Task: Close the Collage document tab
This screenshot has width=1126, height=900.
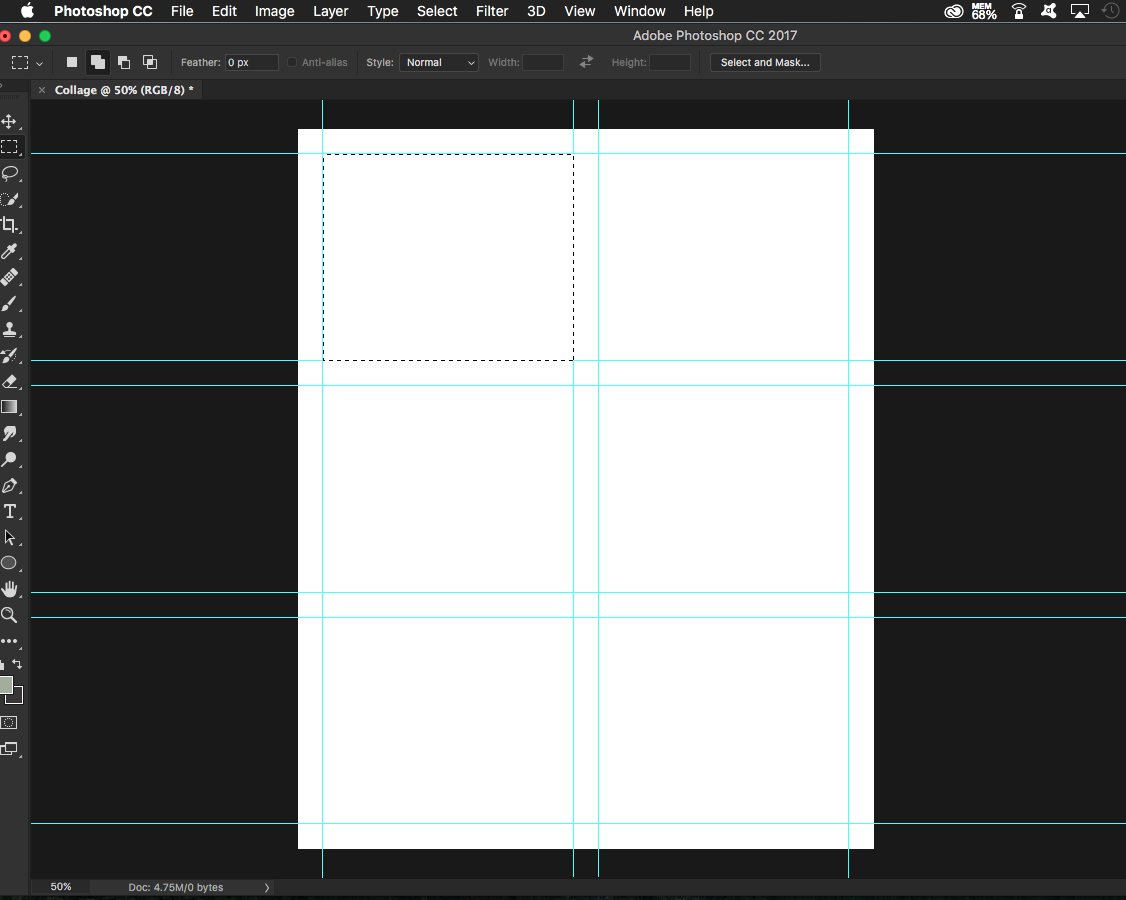Action: pos(42,90)
